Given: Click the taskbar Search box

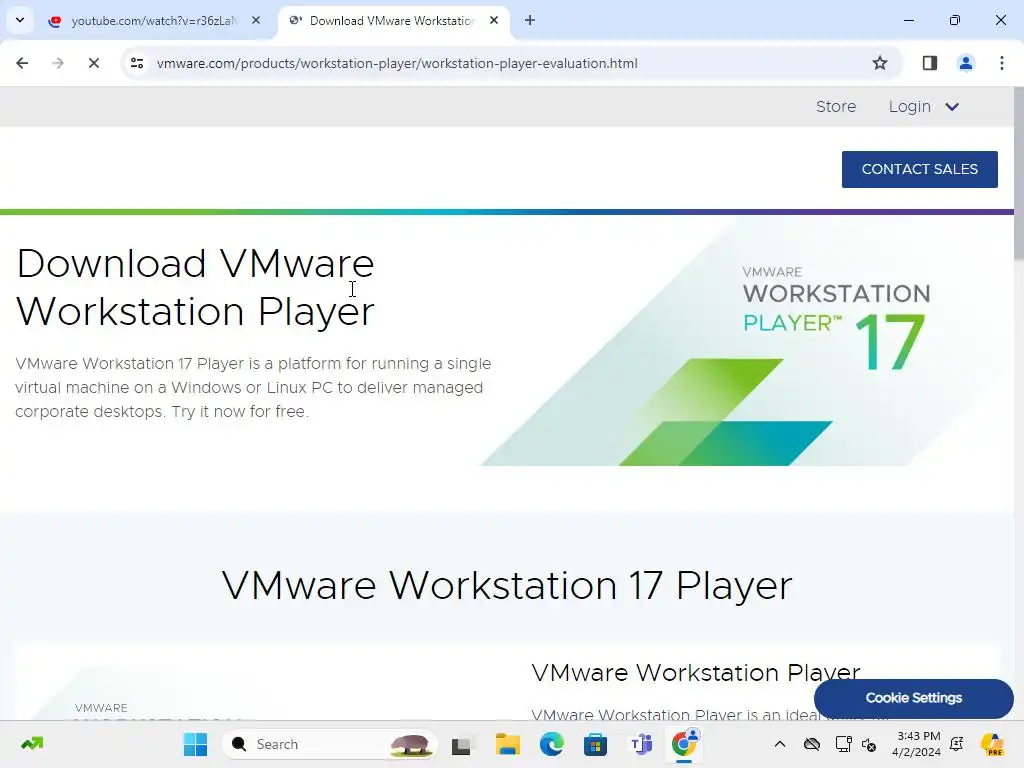Looking at the screenshot, I should (x=330, y=744).
